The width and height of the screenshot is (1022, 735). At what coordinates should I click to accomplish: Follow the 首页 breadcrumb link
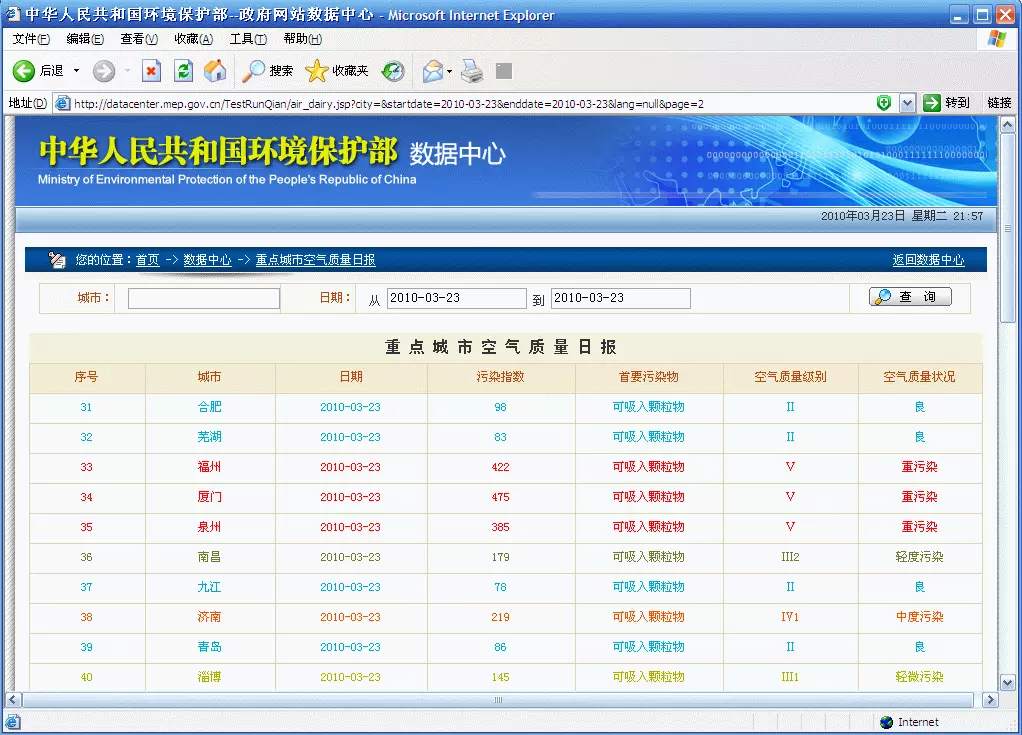pyautogui.click(x=147, y=260)
